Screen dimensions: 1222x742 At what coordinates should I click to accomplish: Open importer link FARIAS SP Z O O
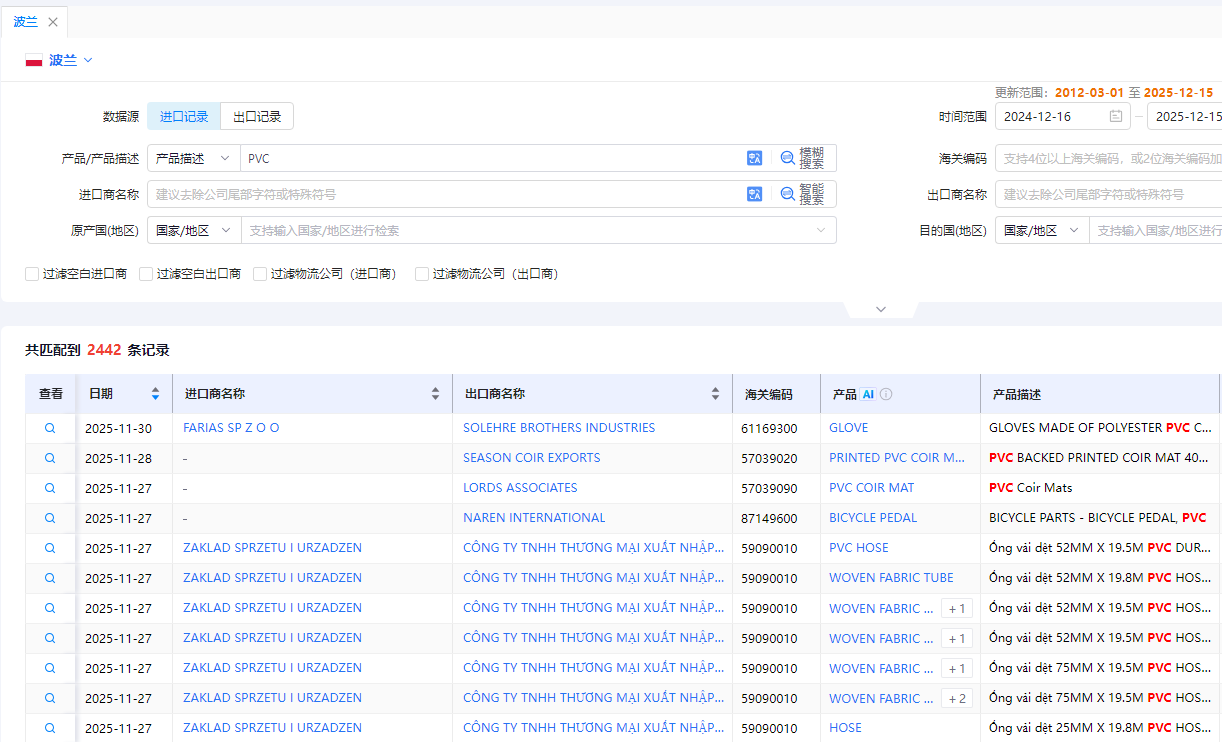tap(232, 427)
